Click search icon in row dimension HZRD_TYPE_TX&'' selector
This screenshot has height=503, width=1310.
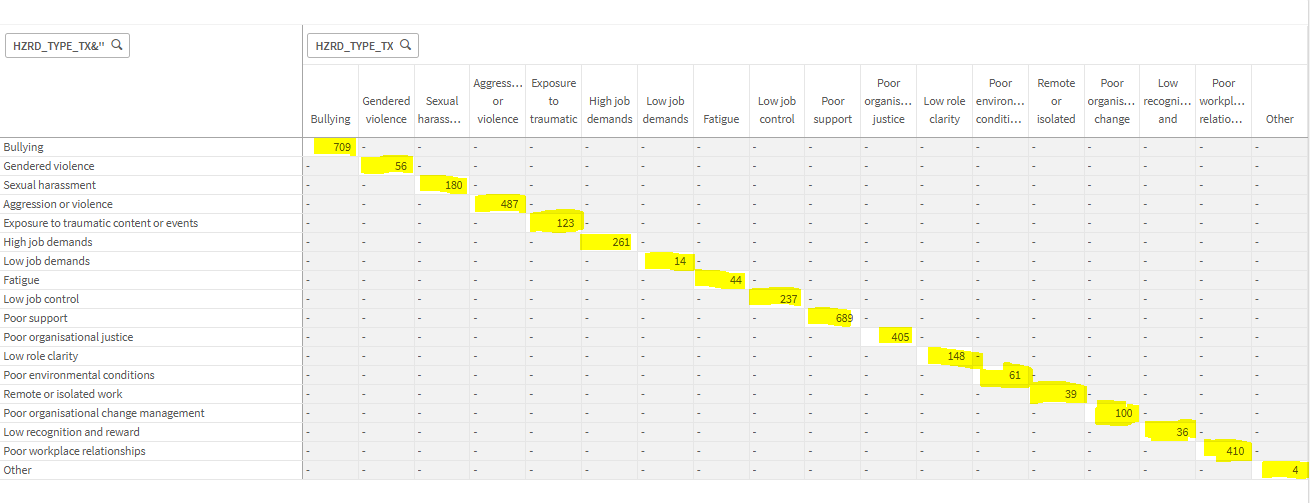point(117,45)
